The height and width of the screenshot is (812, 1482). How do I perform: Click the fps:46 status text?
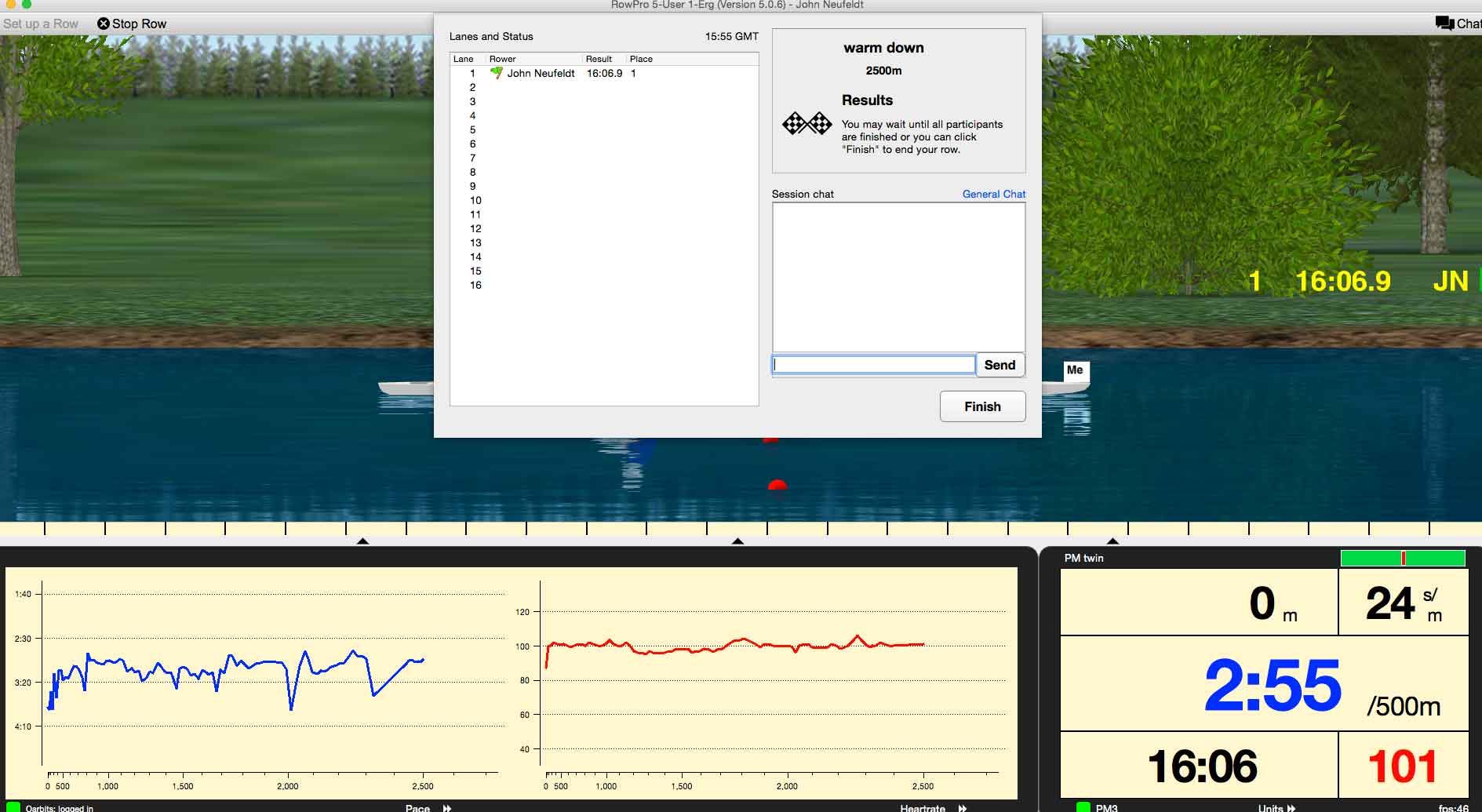tap(1453, 808)
